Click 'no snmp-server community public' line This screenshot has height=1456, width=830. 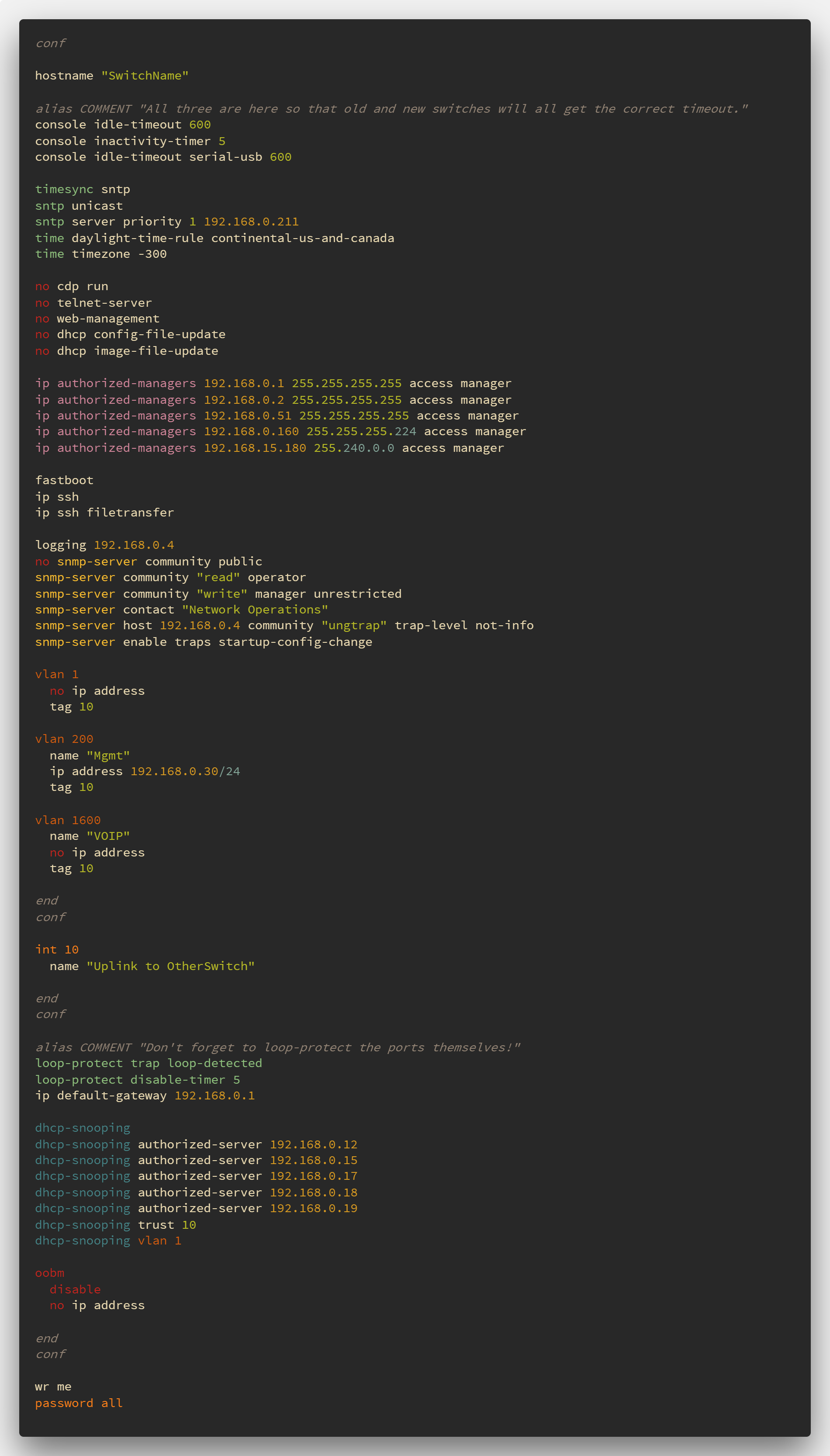click(x=149, y=562)
